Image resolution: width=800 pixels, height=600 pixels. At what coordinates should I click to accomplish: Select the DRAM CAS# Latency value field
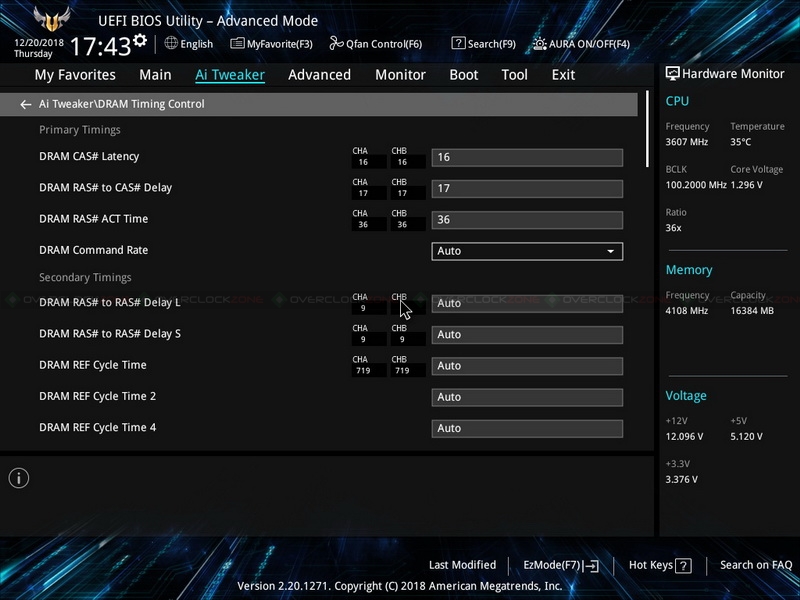pos(527,158)
